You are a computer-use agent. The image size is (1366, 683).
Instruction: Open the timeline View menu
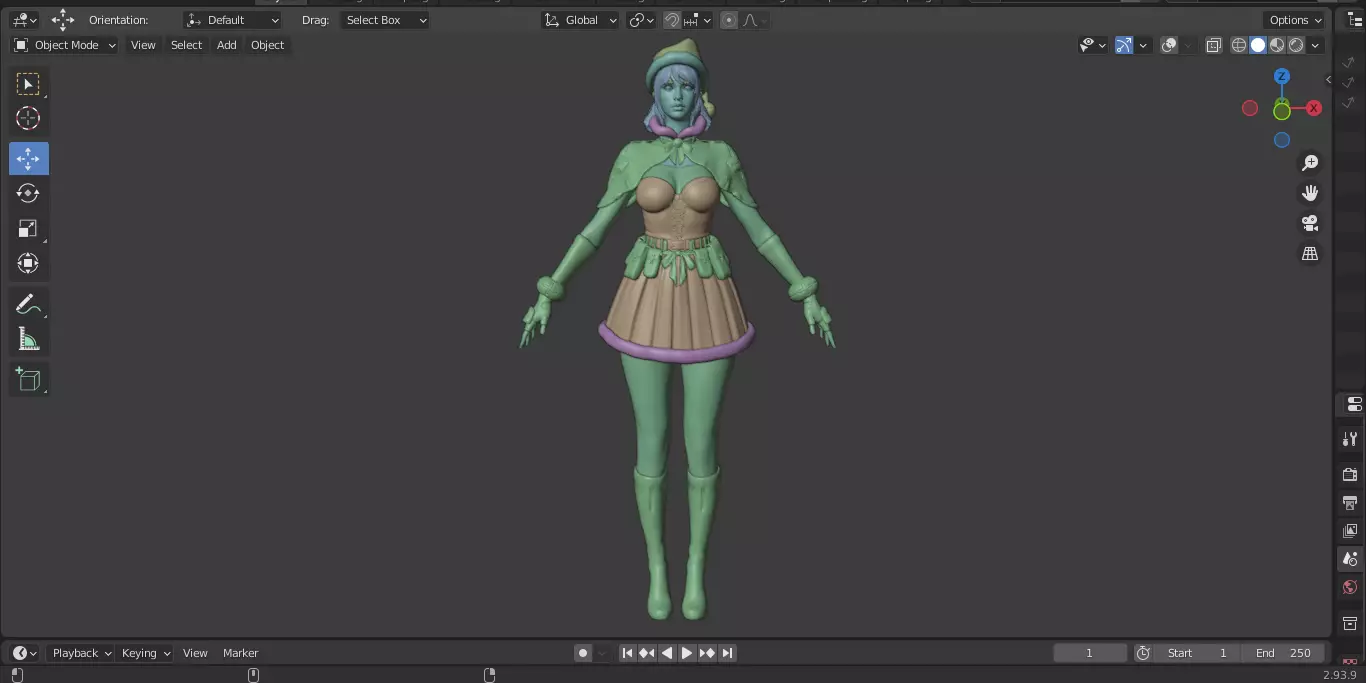[195, 653]
